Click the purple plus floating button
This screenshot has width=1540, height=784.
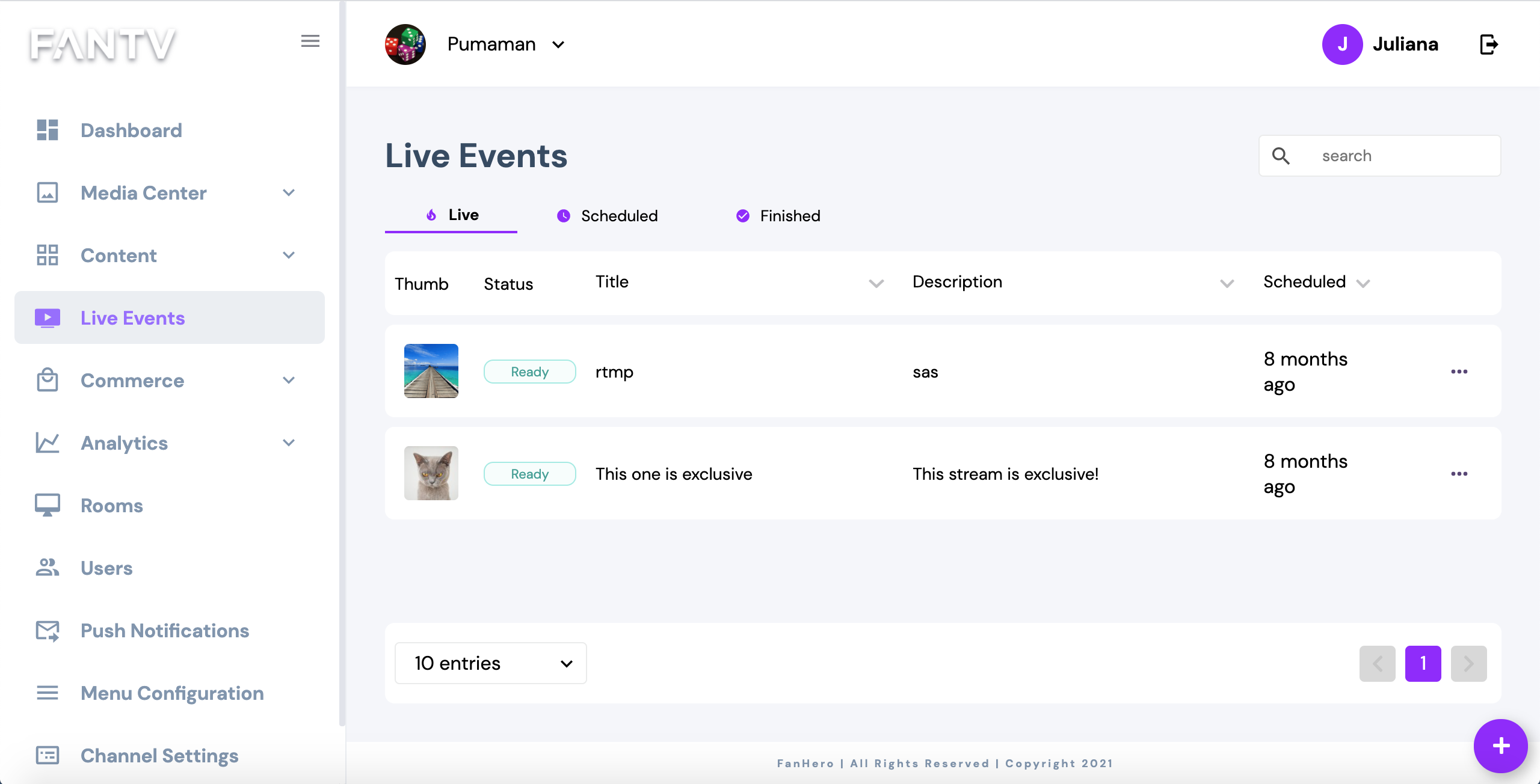pyautogui.click(x=1500, y=746)
